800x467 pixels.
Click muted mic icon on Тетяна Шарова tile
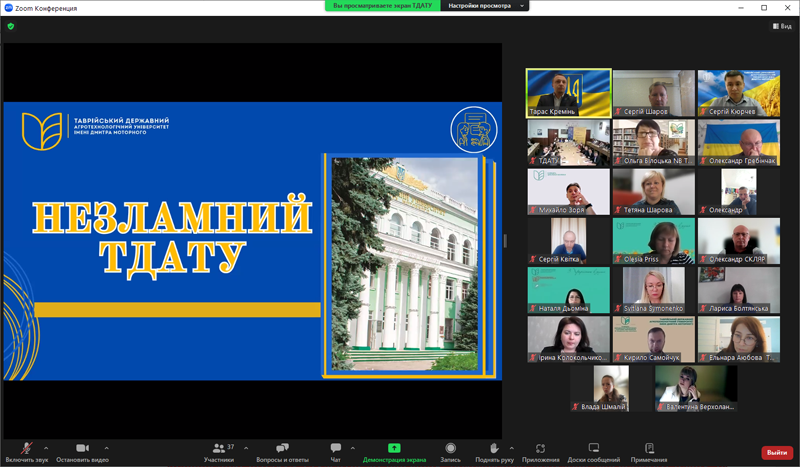[x=618, y=210]
